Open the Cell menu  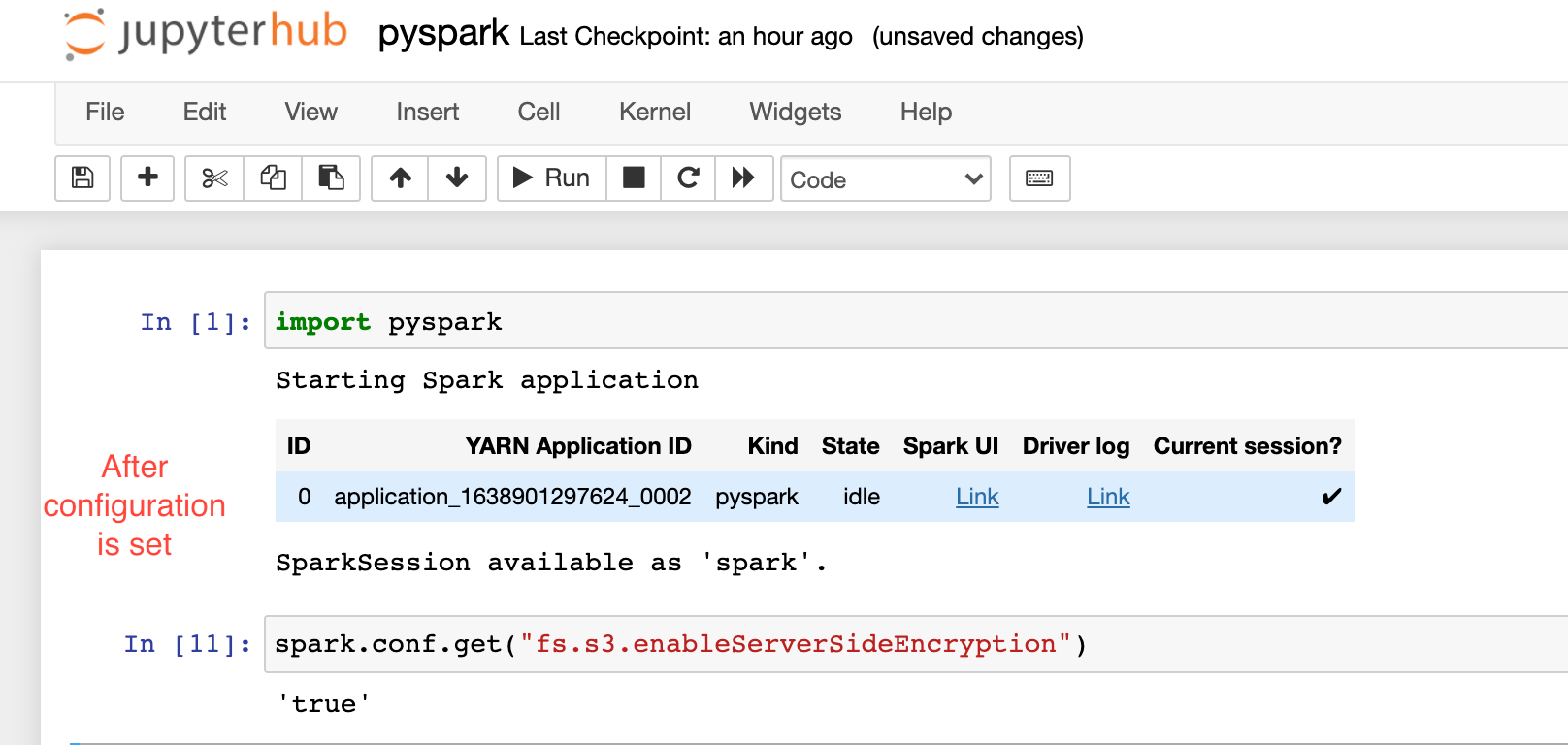(539, 113)
